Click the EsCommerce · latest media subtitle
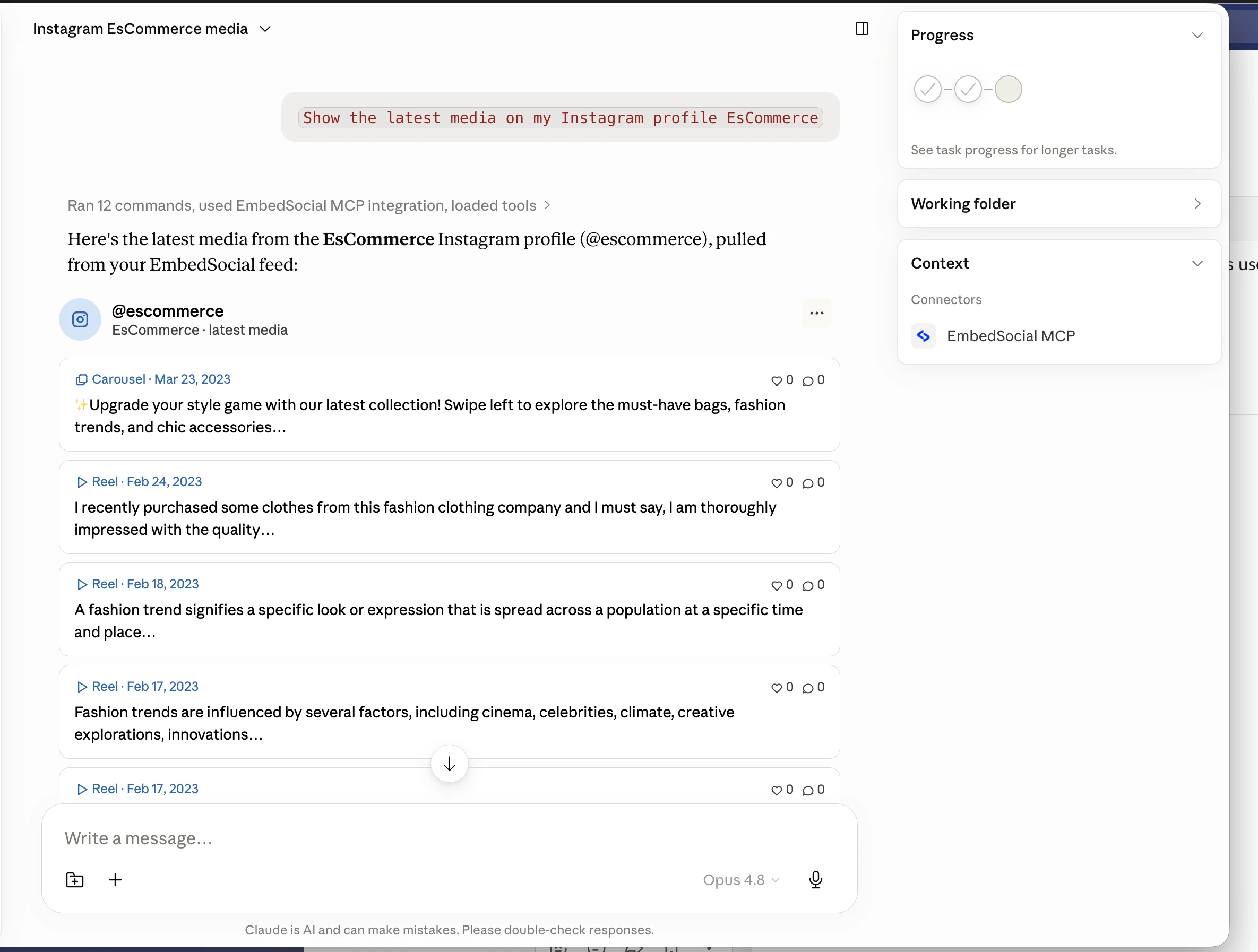1258x952 pixels. 200,330
